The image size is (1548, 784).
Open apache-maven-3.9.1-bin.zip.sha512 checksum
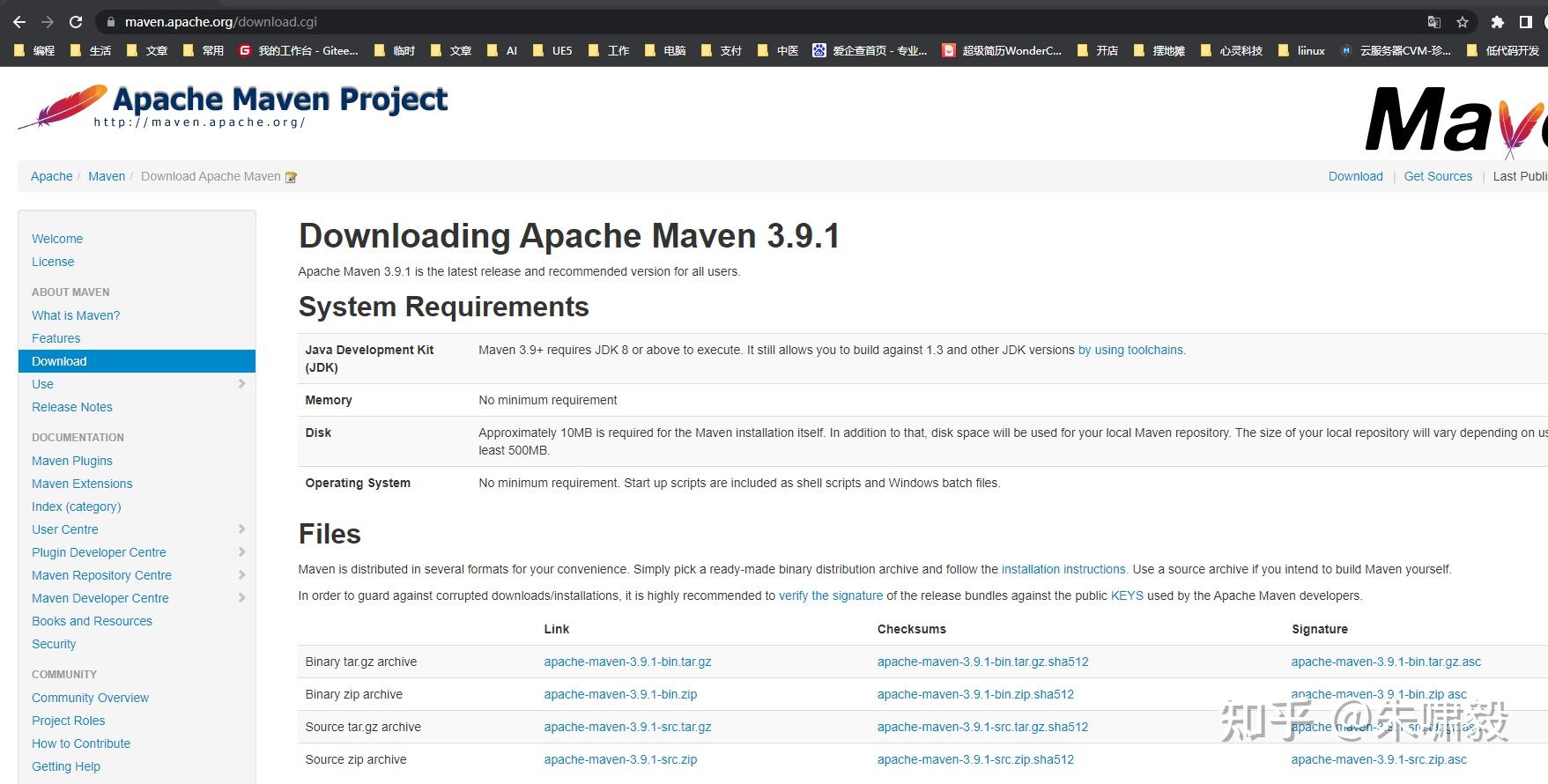point(975,694)
